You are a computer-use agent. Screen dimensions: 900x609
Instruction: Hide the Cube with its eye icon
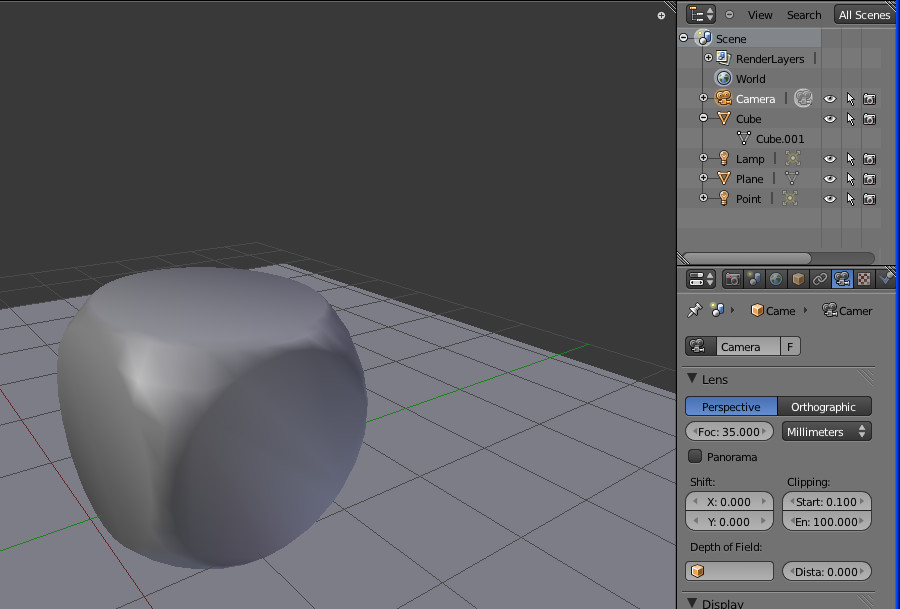[x=829, y=119]
